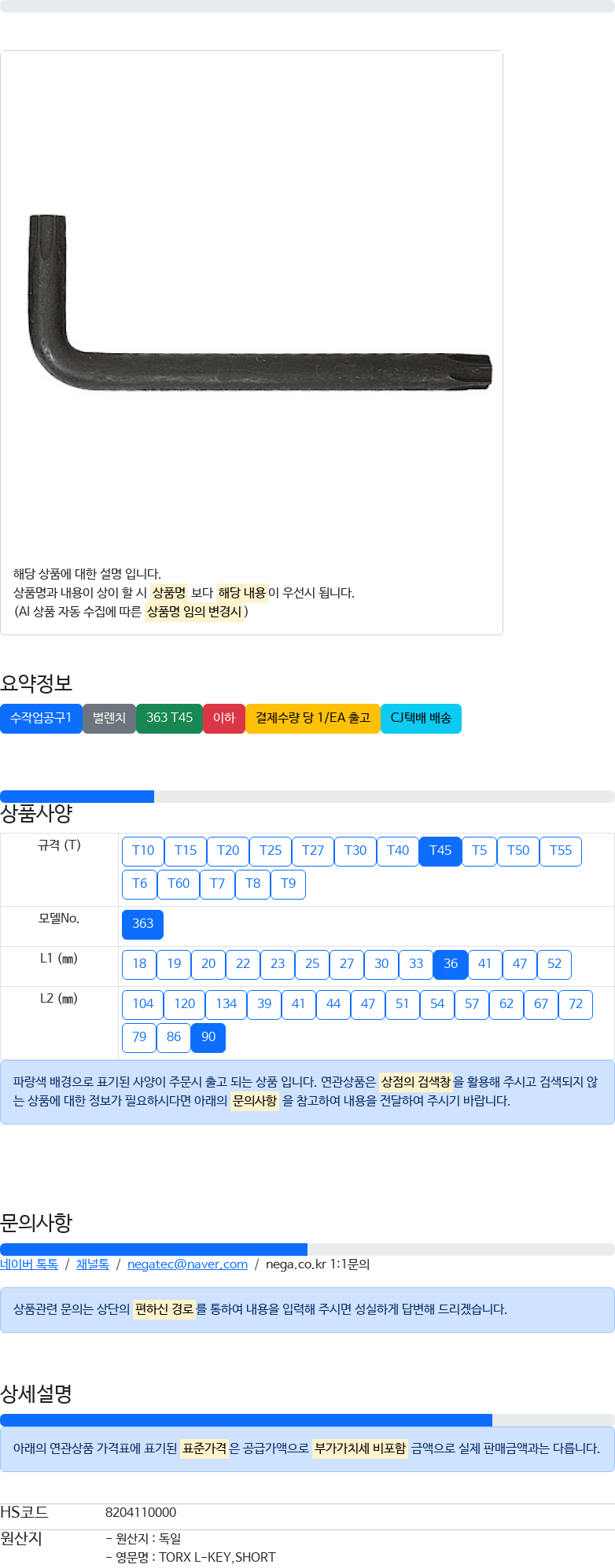Open the 네이버 톡톡 inquiry link
Viewport: 615px width, 1568px height.
point(29,1264)
